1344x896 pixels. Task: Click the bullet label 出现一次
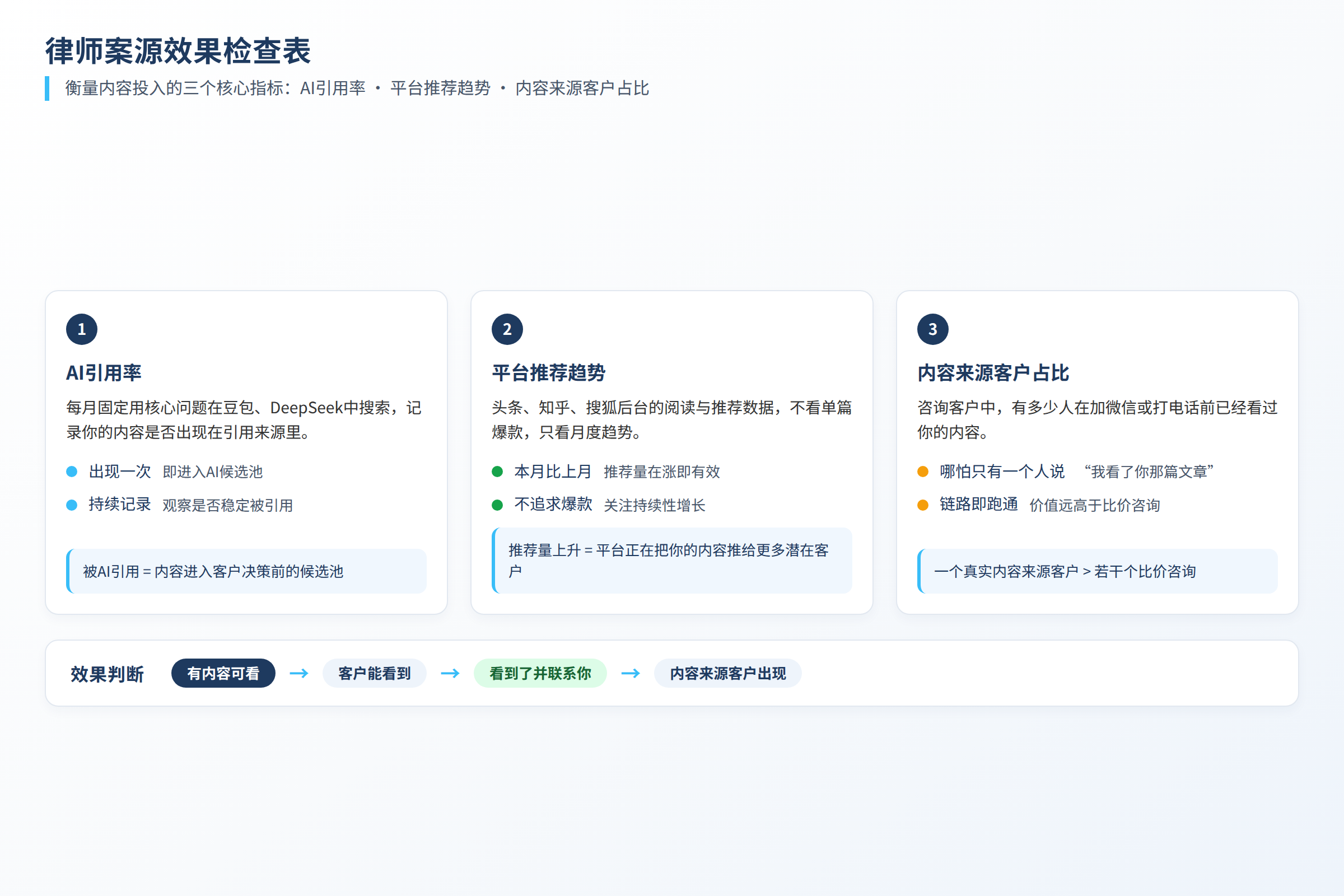pyautogui.click(x=120, y=472)
